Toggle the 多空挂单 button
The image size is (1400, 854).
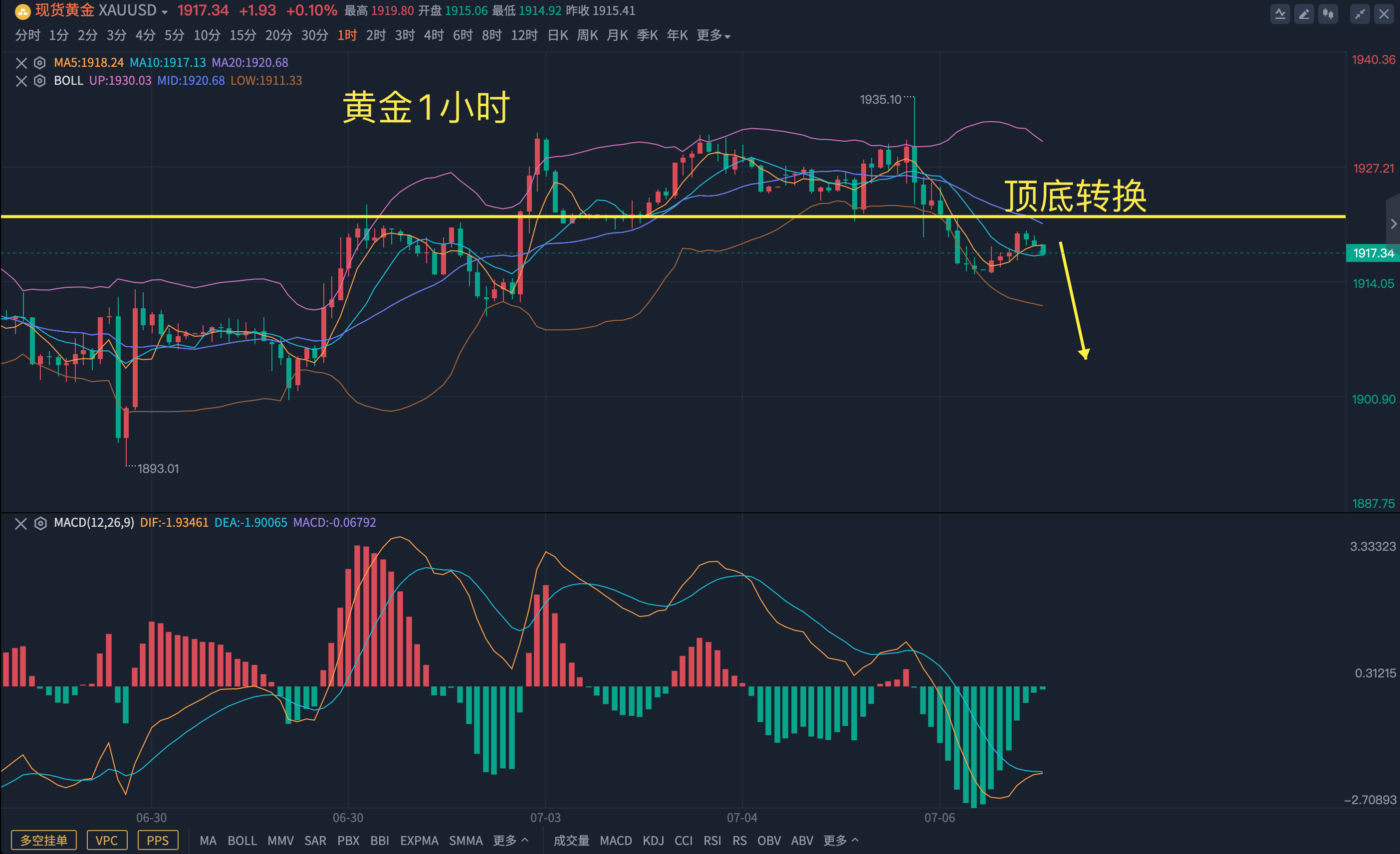(x=44, y=841)
